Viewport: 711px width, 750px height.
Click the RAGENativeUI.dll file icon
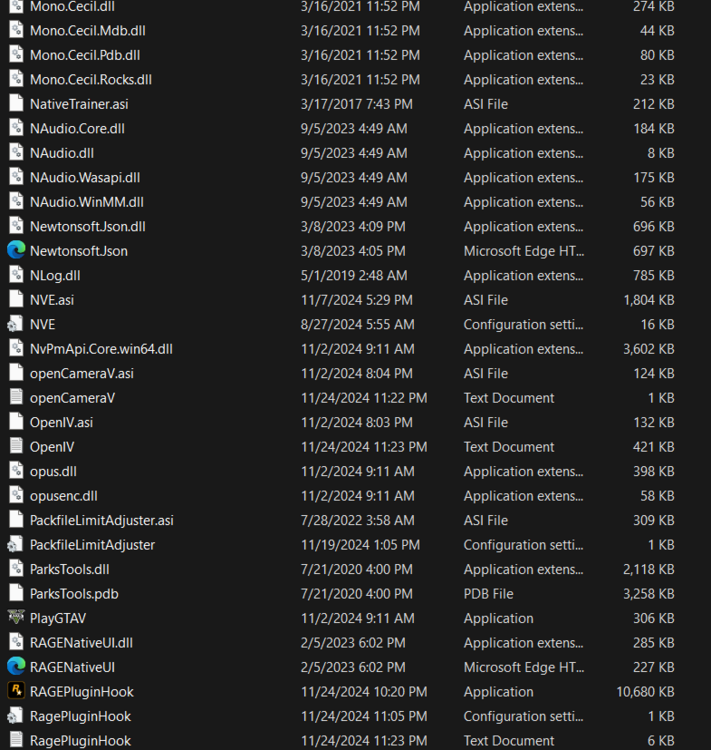tap(16, 642)
